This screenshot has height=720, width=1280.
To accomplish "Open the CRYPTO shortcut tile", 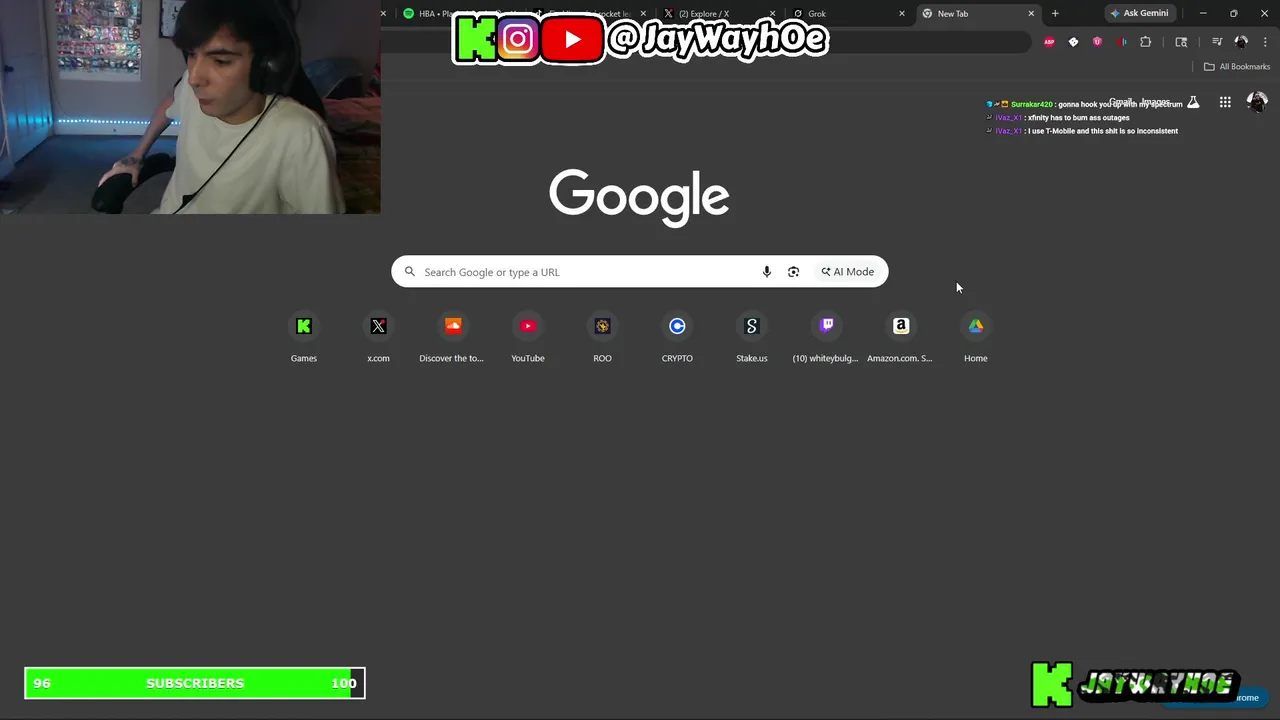I will (677, 339).
